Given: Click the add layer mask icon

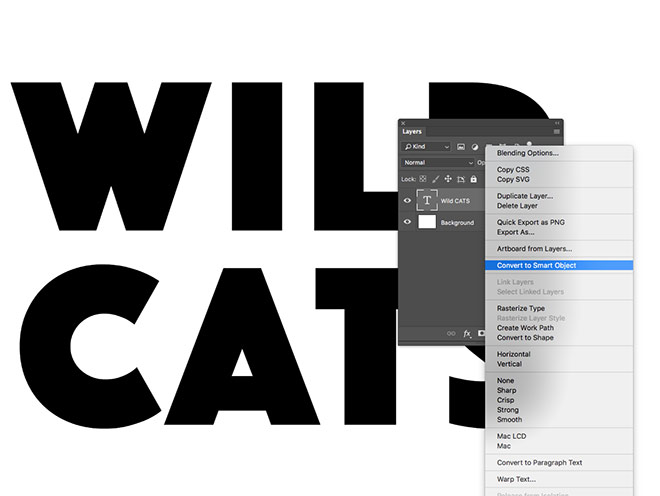Looking at the screenshot, I should [482, 333].
